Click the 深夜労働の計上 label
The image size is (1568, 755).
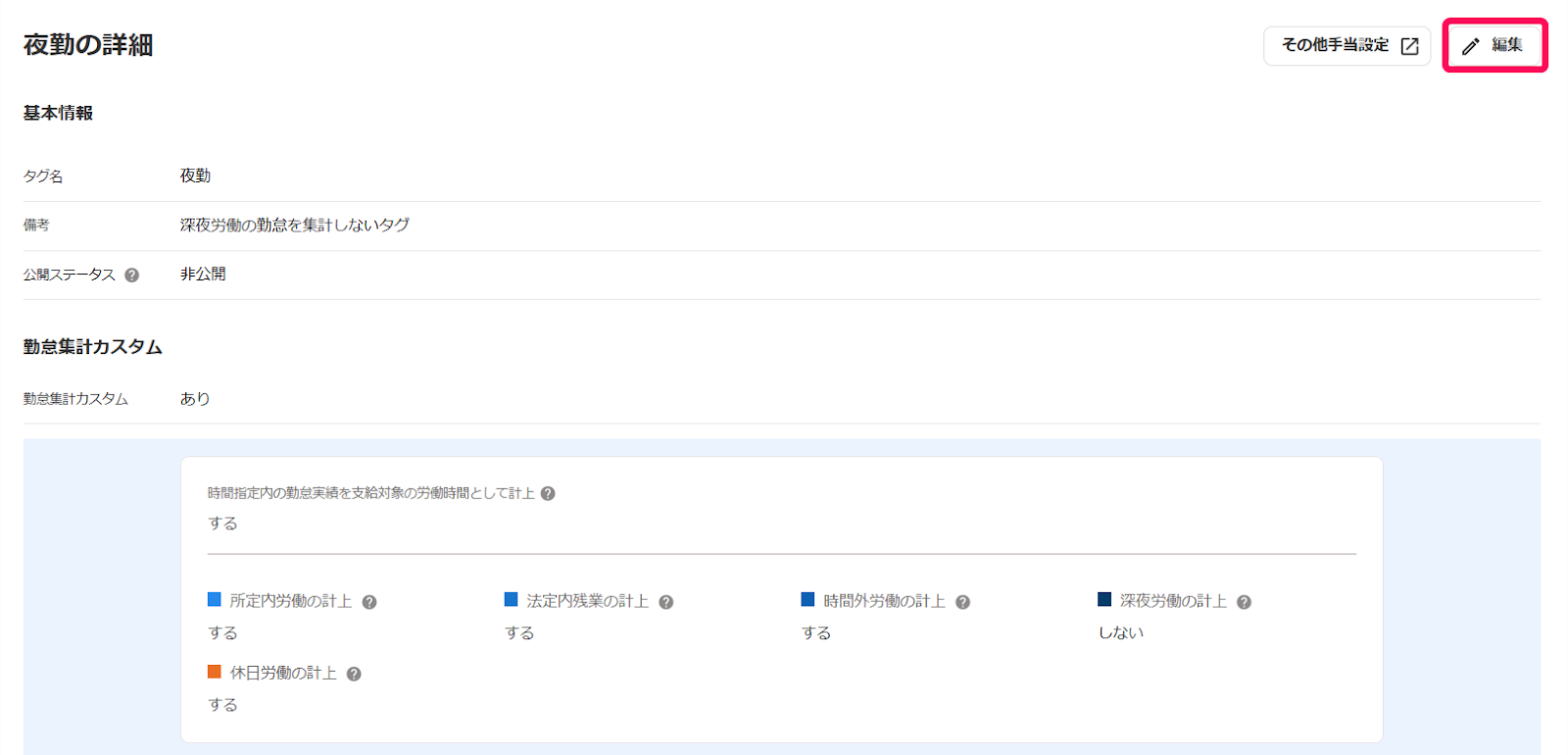coord(1173,601)
